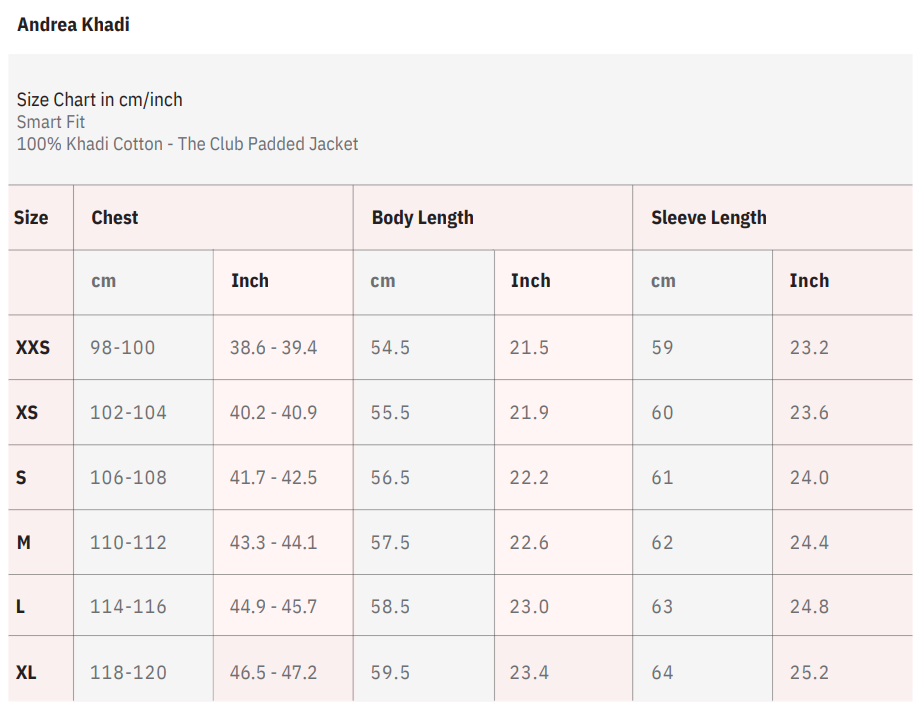Click the Club Padded Jacket description

pos(187,144)
